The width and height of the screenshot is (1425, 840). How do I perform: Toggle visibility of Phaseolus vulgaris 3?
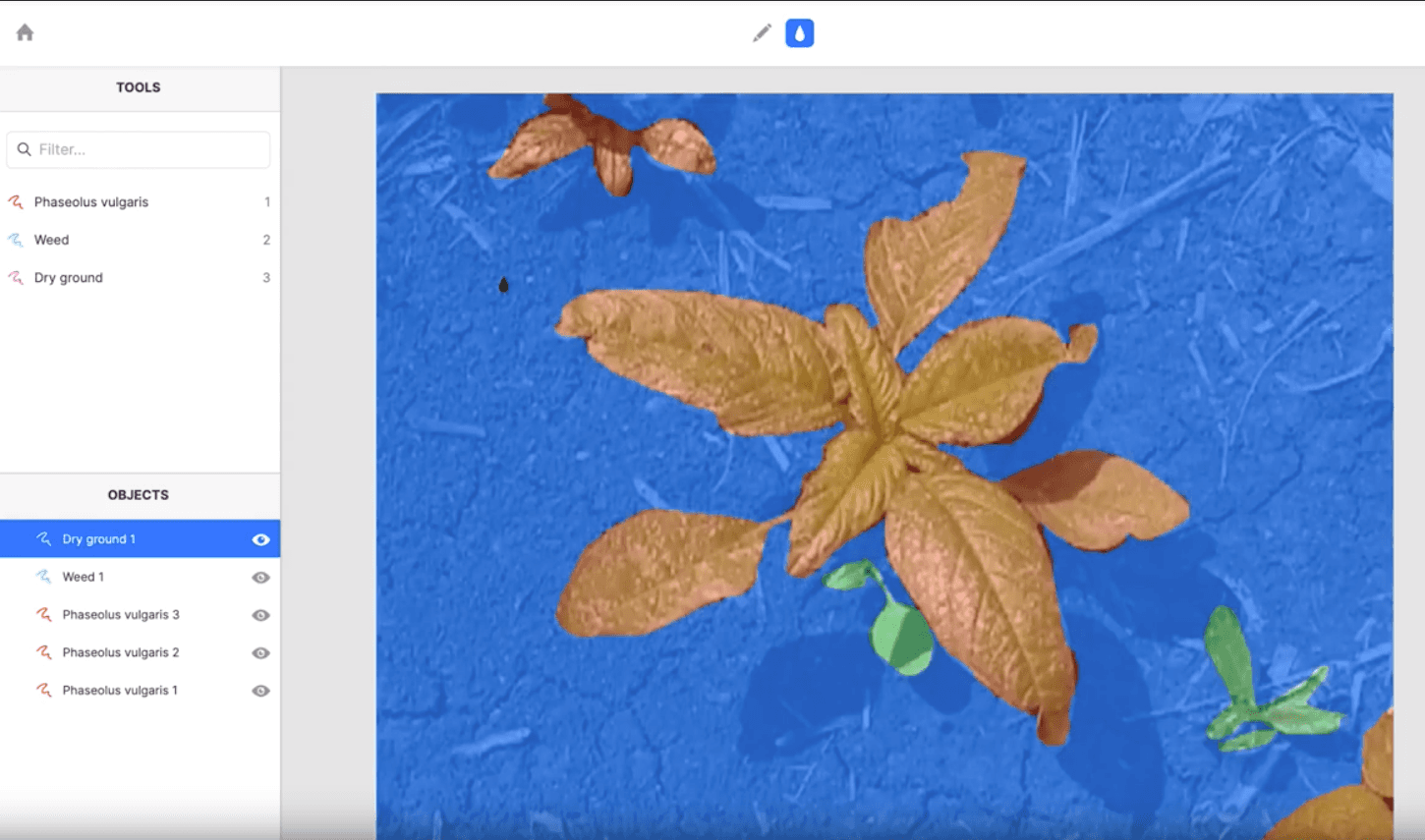coord(260,615)
